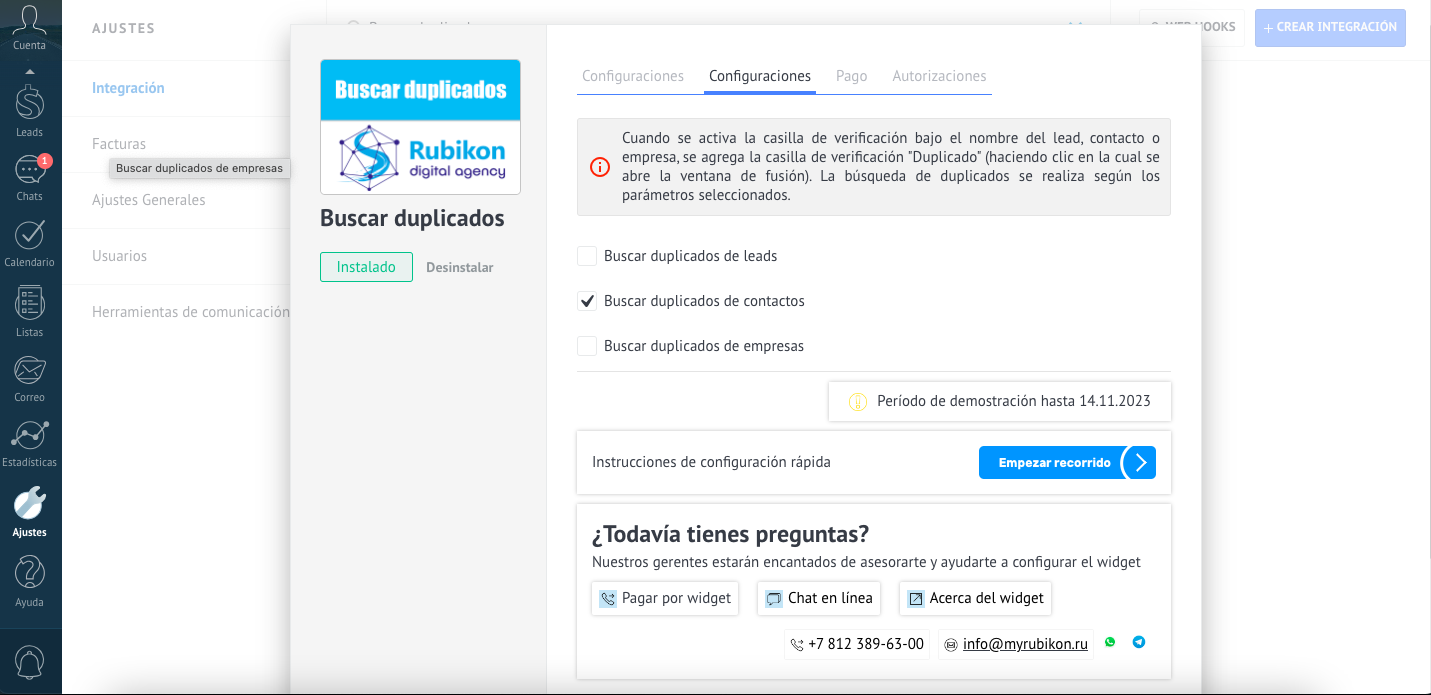Open Integración in the settings menu
The image size is (1431, 695).
pos(128,88)
